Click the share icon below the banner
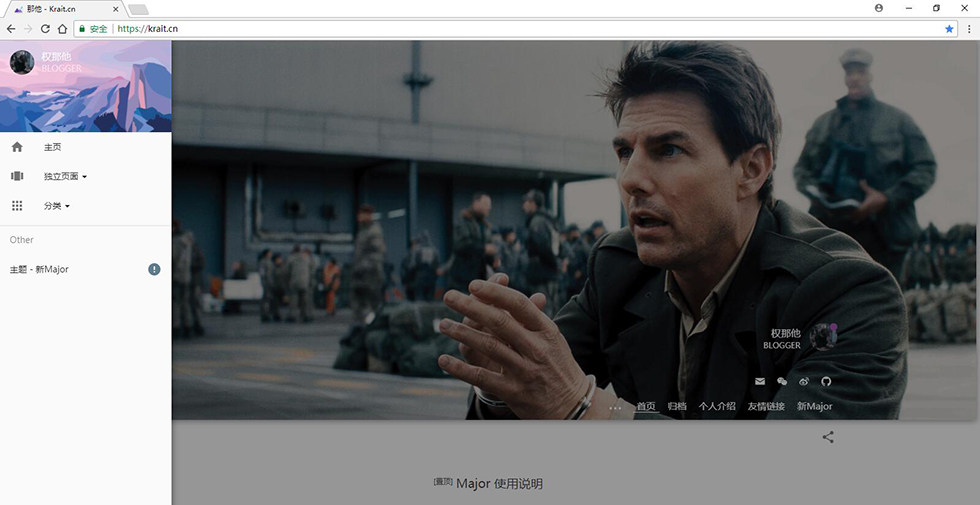 point(828,437)
